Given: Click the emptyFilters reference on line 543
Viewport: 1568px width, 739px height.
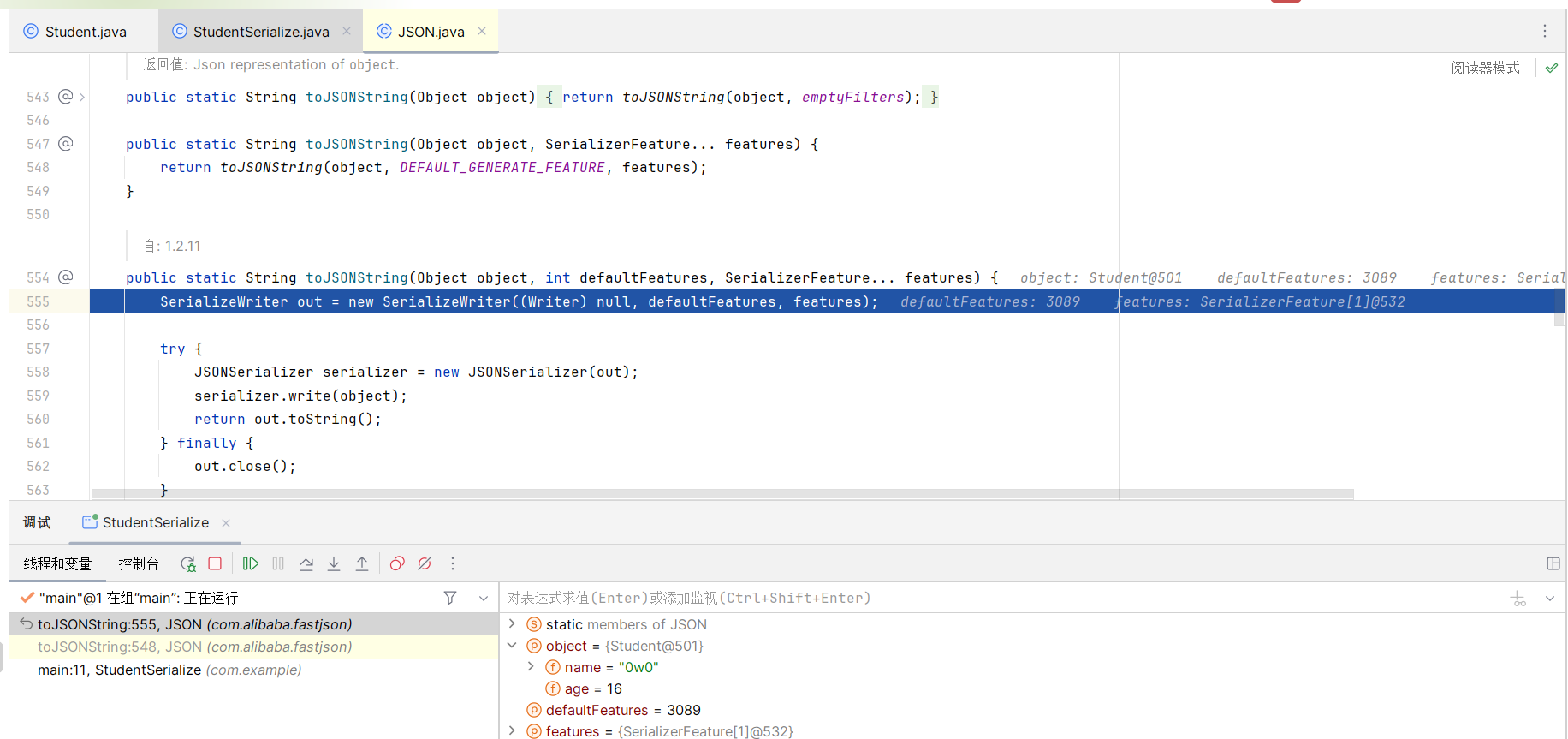Looking at the screenshot, I should pos(852,97).
